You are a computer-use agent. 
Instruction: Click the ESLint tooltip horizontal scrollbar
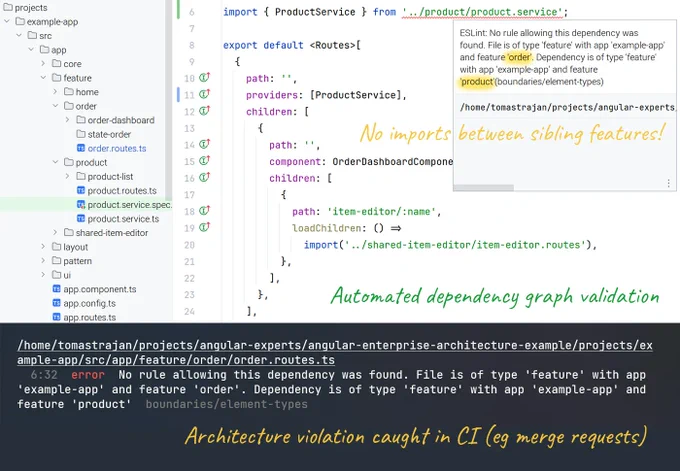pos(484,188)
